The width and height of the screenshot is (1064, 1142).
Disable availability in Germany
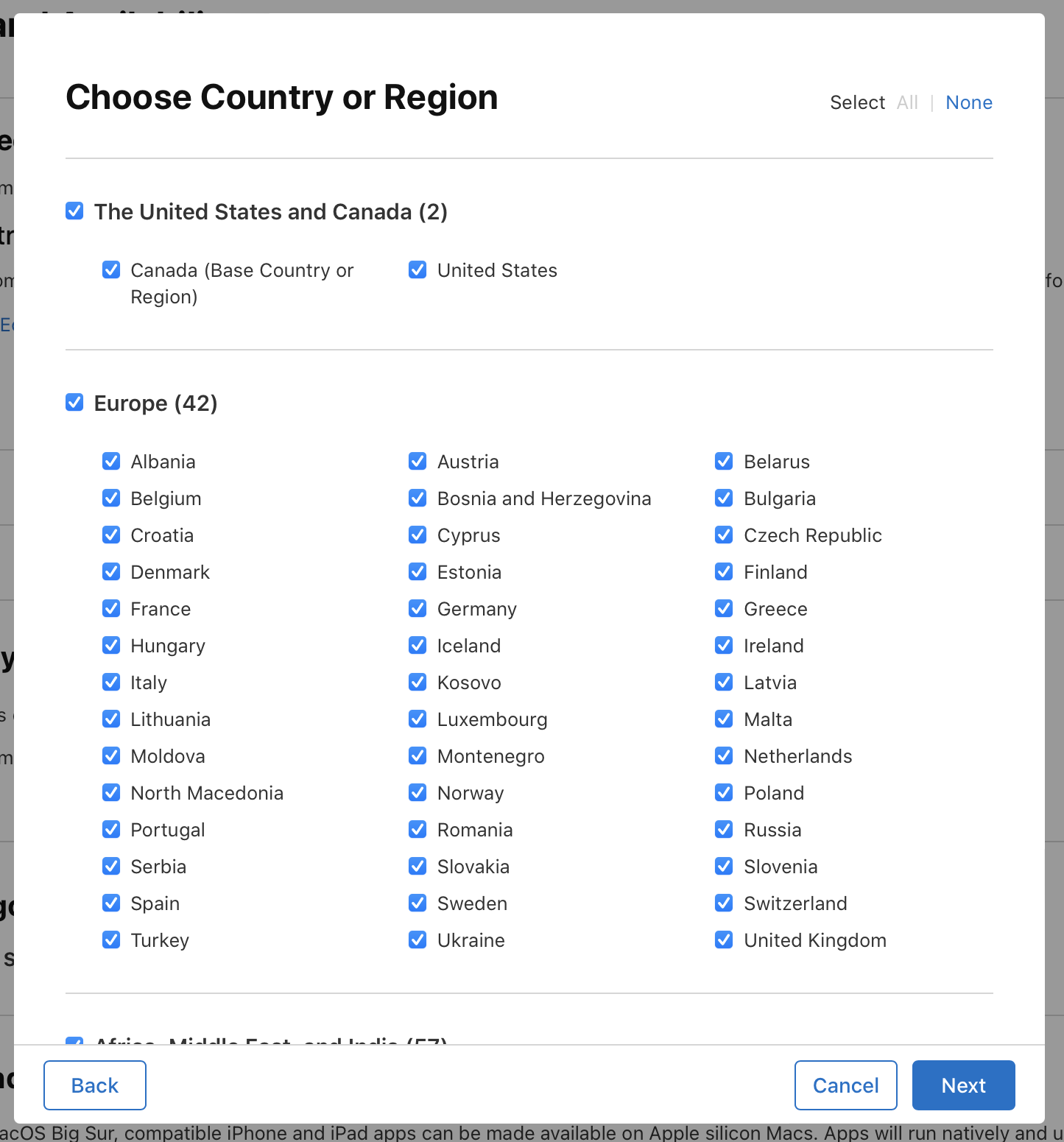[418, 608]
